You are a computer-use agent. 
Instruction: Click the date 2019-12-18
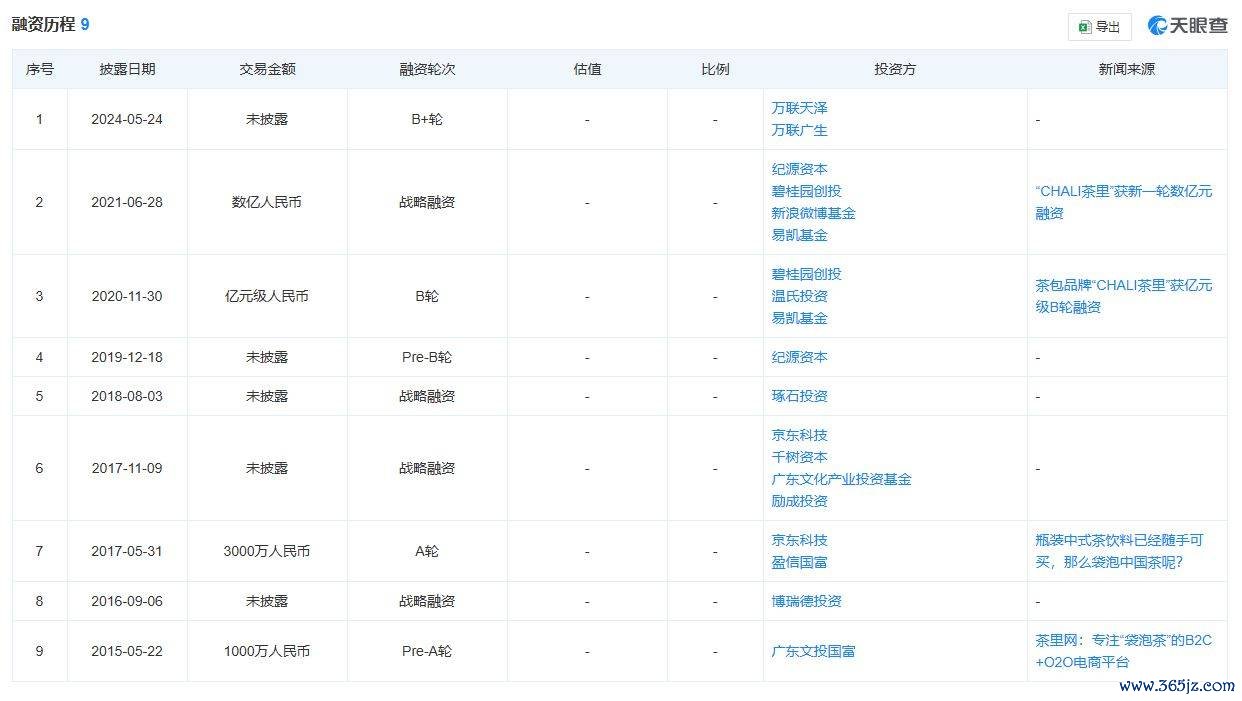127,357
